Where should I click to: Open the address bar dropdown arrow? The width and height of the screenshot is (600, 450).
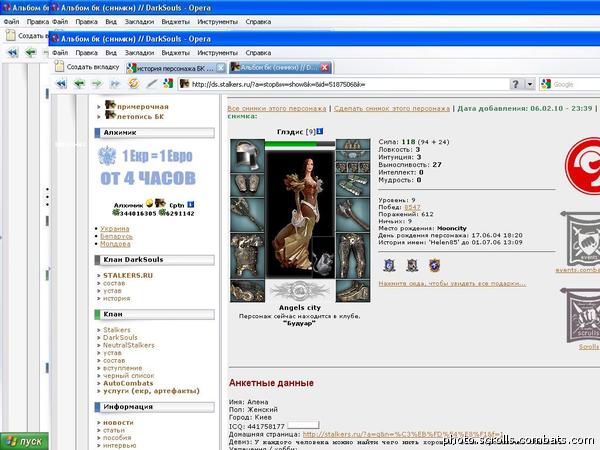[x=530, y=84]
